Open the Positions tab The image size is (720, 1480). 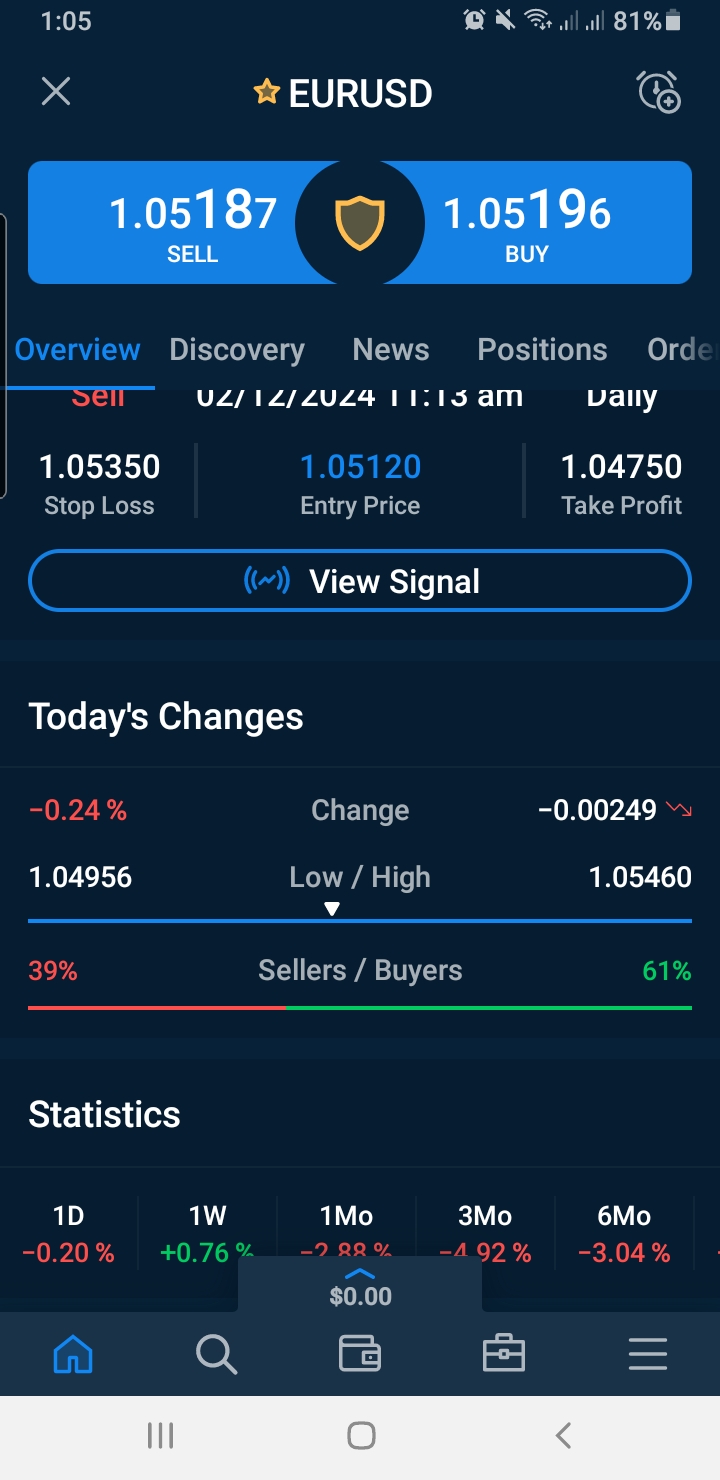[x=542, y=349]
